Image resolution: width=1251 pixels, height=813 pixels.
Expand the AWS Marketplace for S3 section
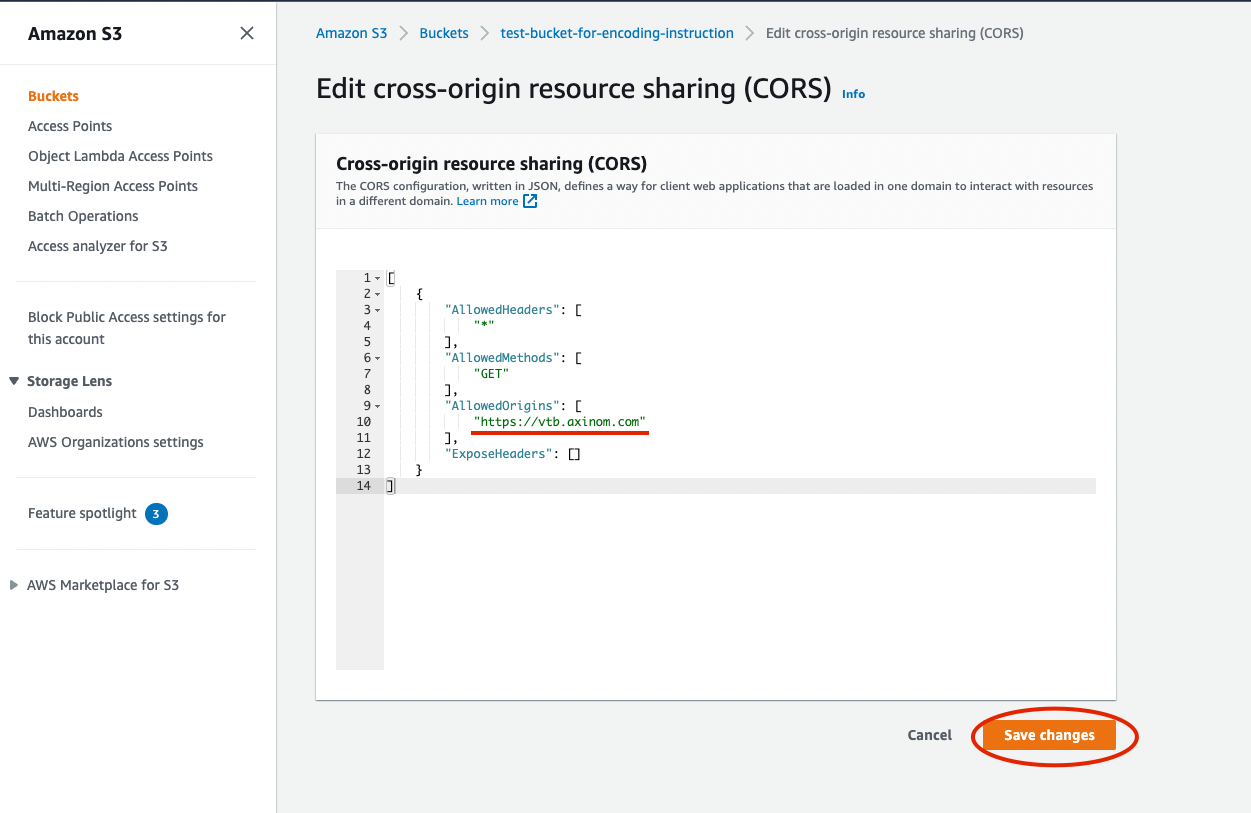pos(14,585)
